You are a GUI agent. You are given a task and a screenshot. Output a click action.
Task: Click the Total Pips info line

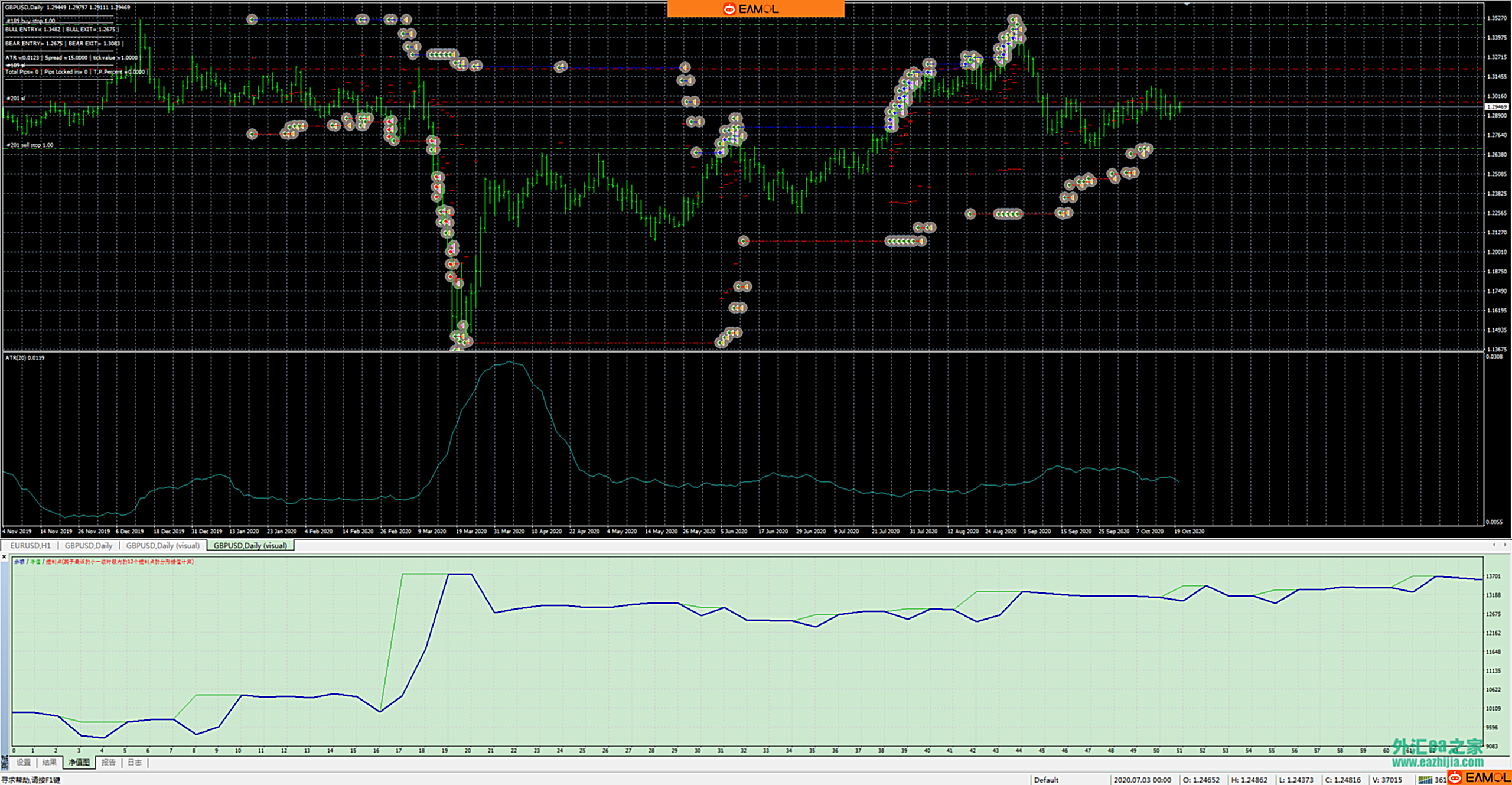[76, 72]
